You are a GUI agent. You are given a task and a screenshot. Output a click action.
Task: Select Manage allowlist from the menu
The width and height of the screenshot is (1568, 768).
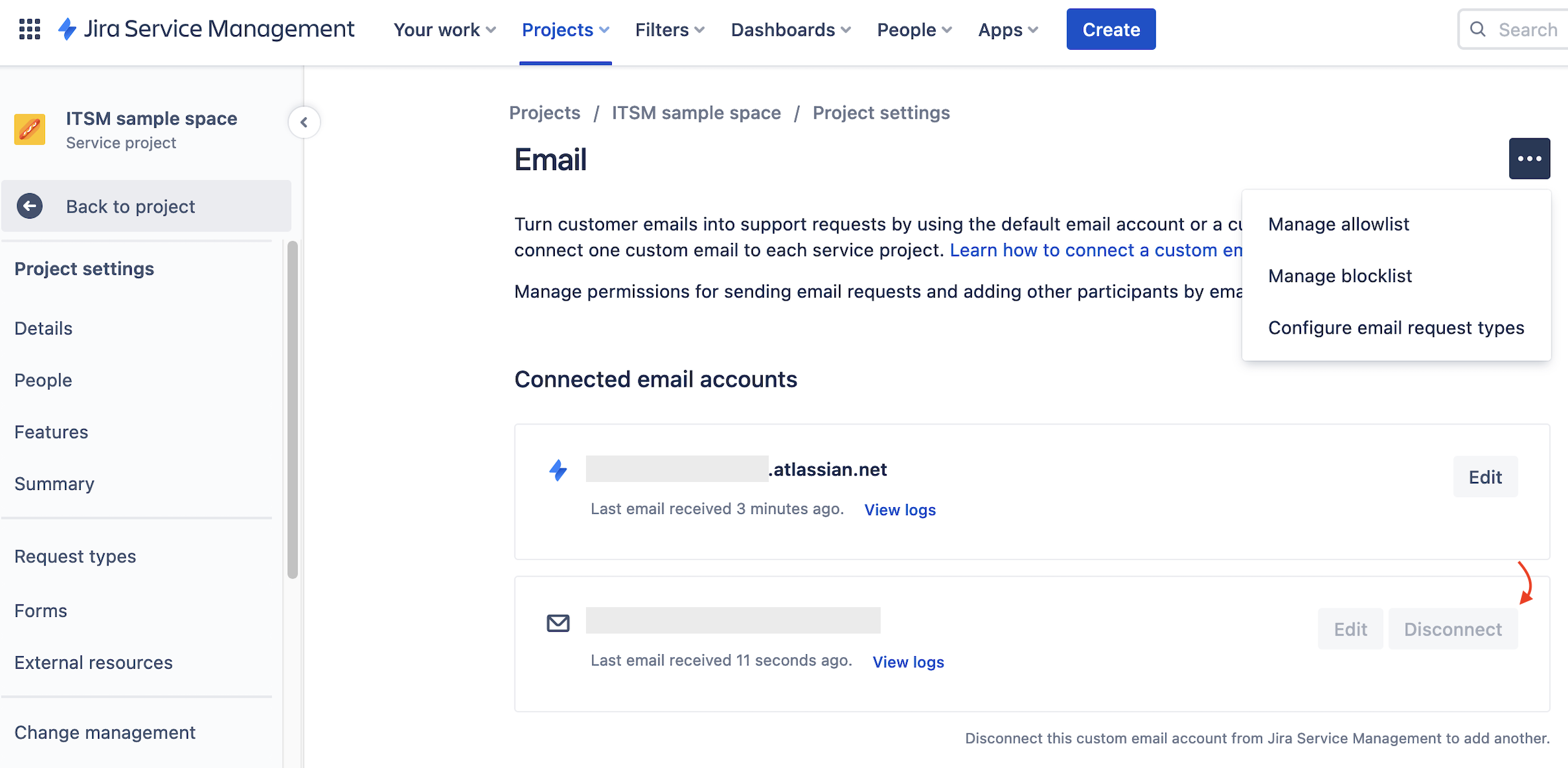pos(1338,224)
